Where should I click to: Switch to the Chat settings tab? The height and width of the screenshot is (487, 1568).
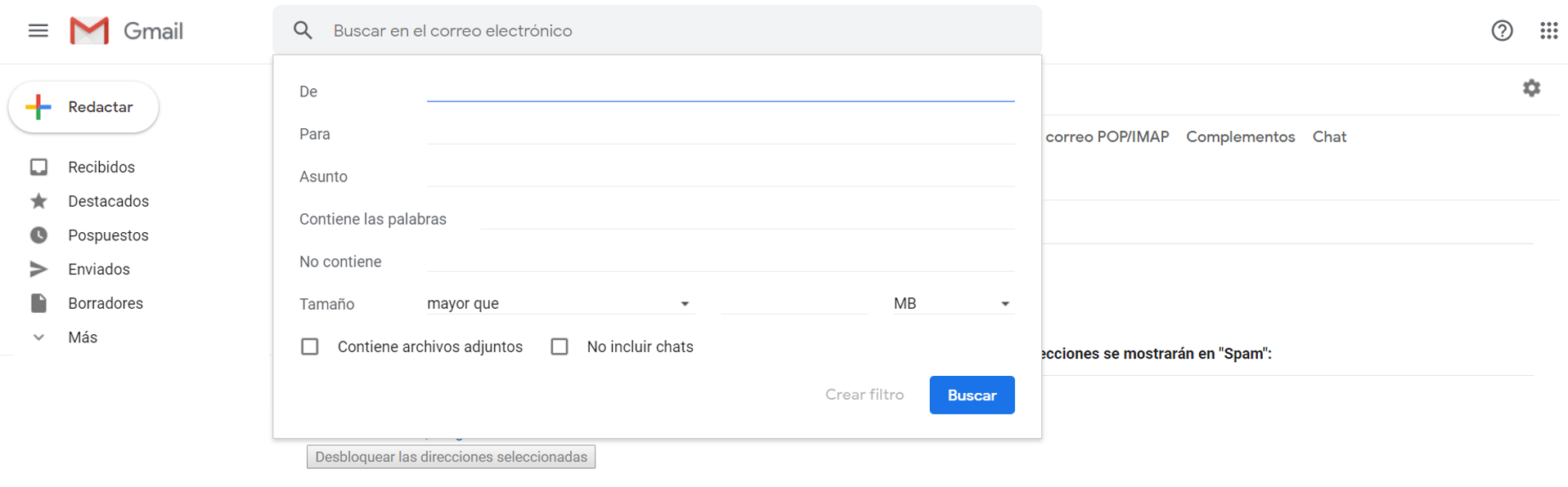[x=1329, y=137]
